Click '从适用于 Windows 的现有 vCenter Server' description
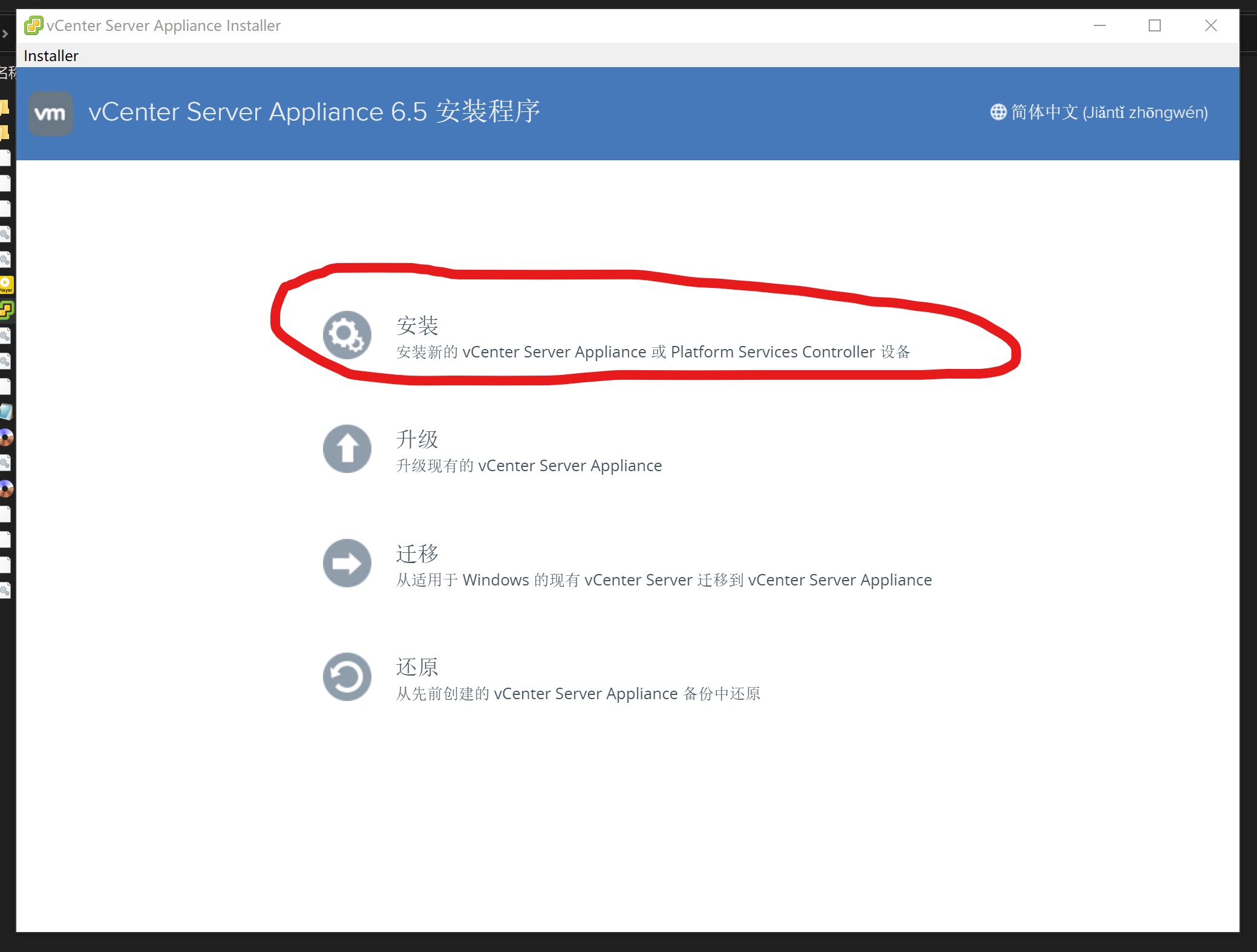1257x952 pixels. pyautogui.click(x=664, y=580)
